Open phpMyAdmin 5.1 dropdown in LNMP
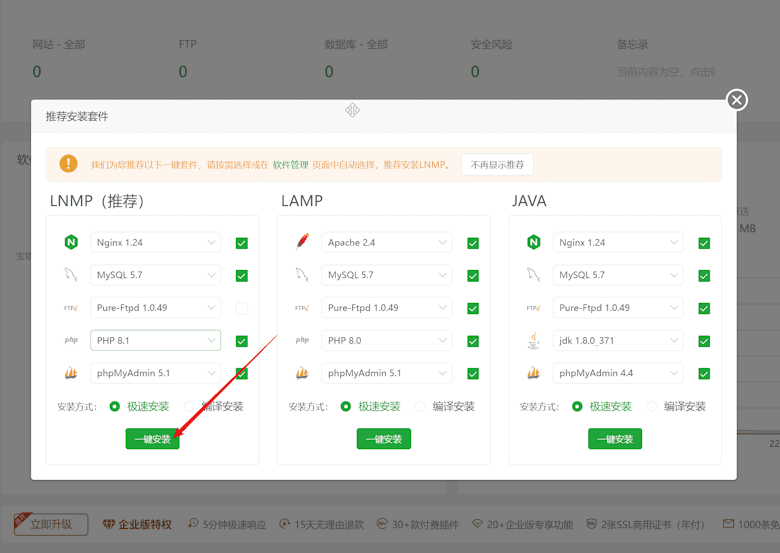The image size is (780, 553). click(155, 372)
